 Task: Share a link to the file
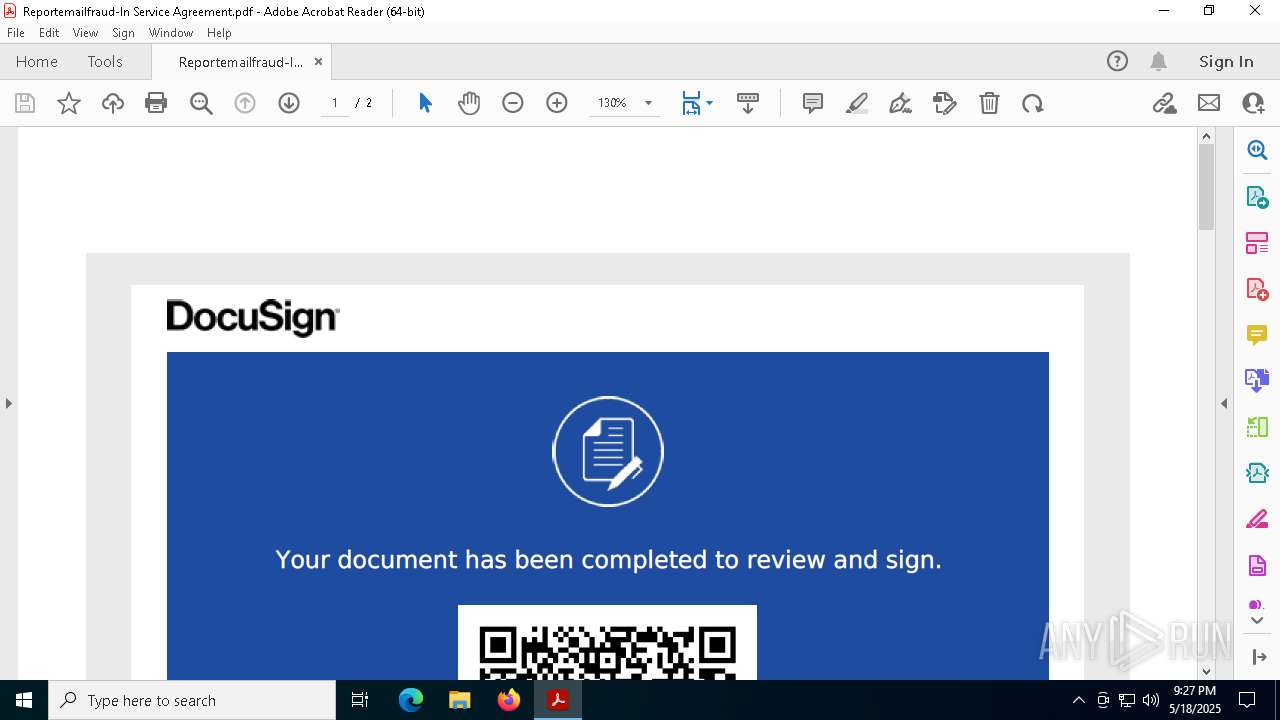(x=1164, y=103)
